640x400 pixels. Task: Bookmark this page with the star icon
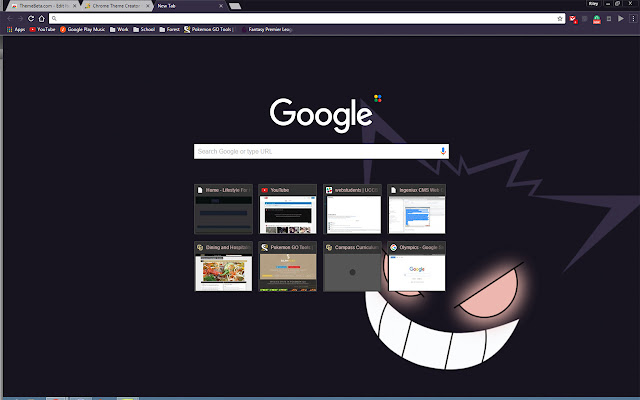pos(560,19)
